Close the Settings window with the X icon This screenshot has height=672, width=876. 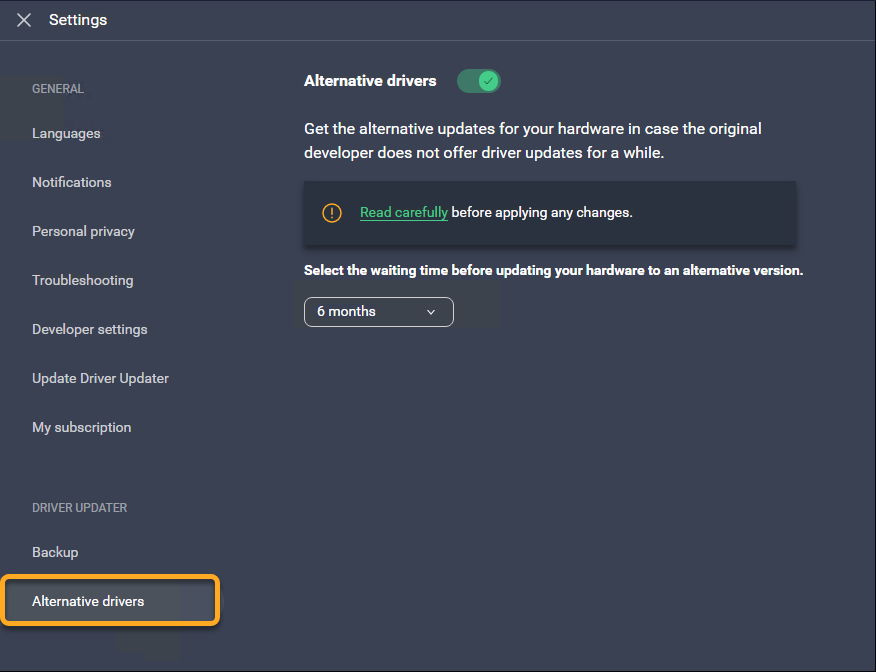point(24,20)
